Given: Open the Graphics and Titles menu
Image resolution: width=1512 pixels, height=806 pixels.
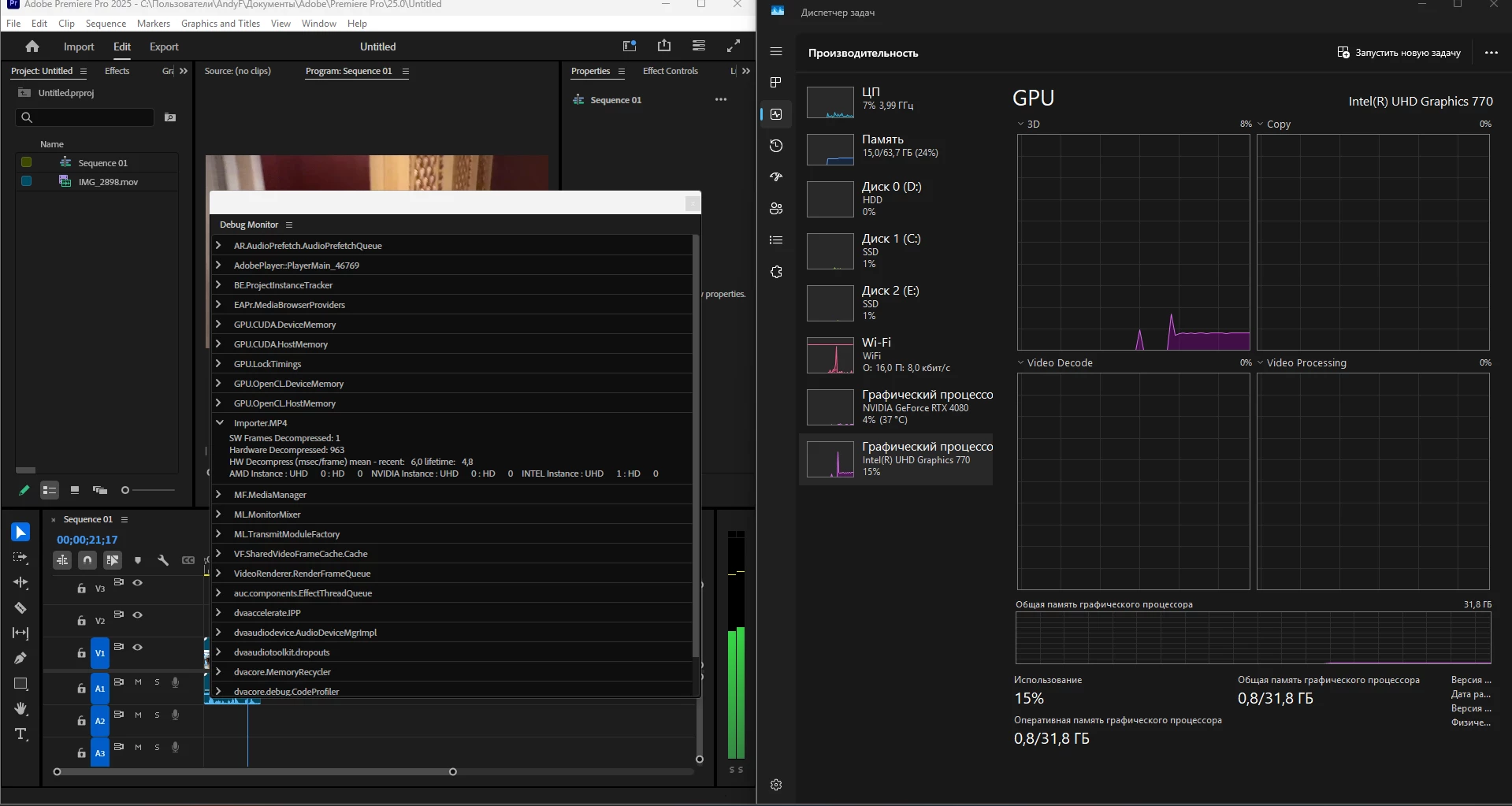Looking at the screenshot, I should click(x=221, y=24).
